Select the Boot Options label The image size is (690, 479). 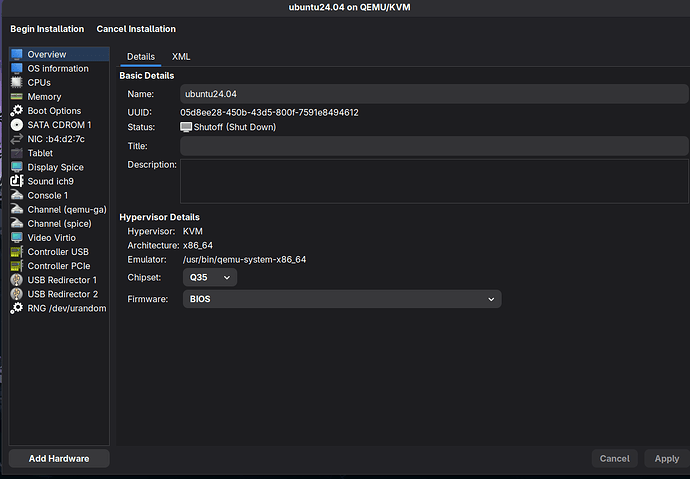(x=54, y=111)
